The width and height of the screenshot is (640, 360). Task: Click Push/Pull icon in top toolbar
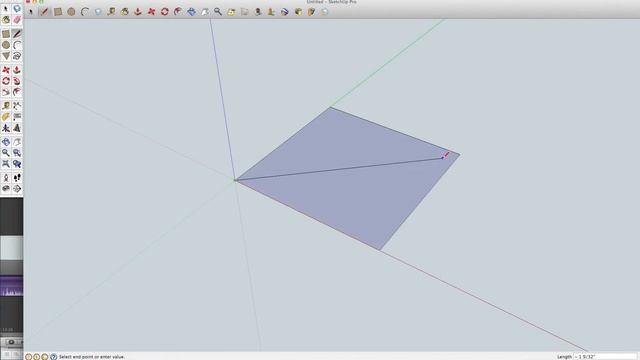point(138,12)
